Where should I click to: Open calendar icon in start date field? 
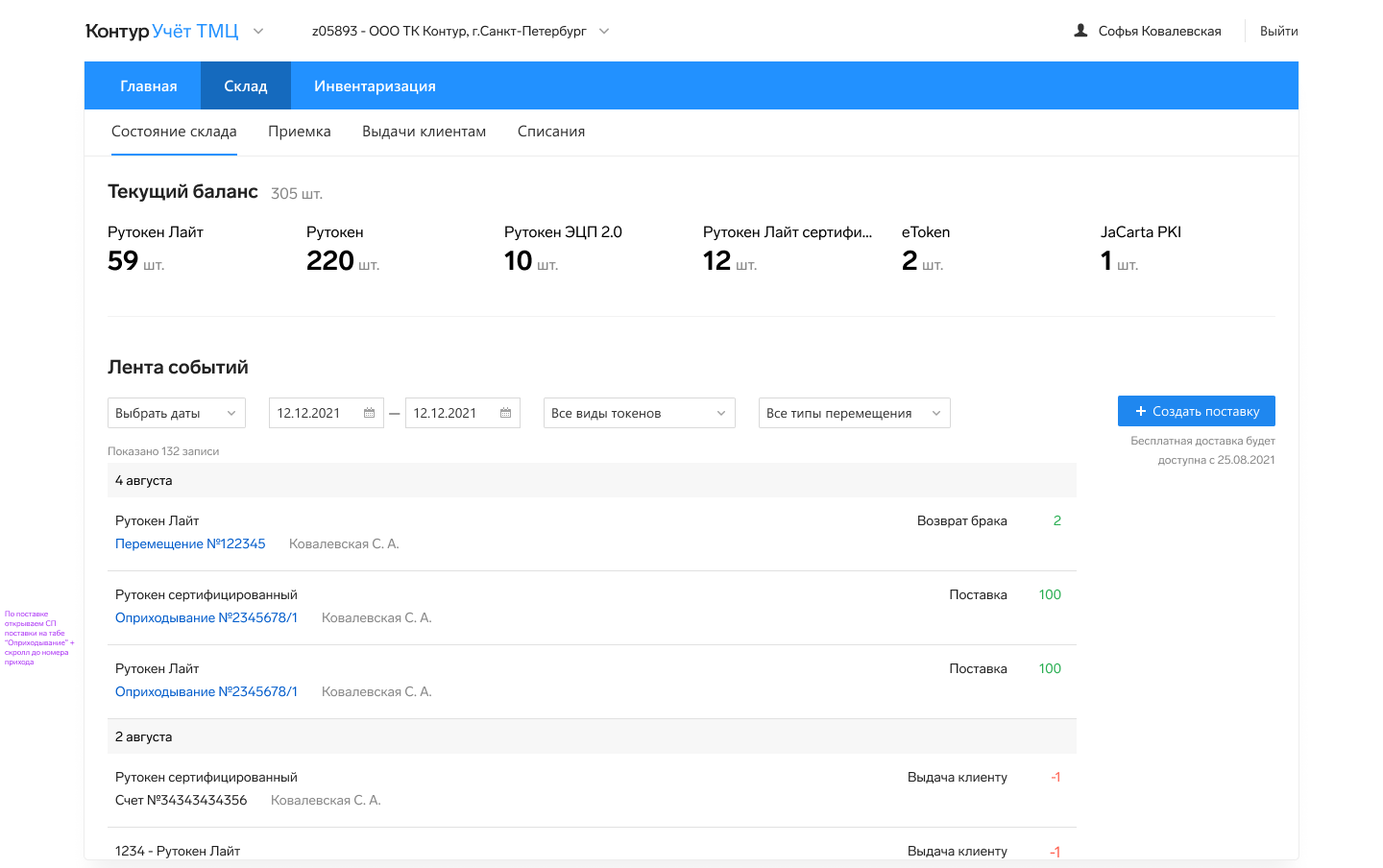(x=369, y=413)
